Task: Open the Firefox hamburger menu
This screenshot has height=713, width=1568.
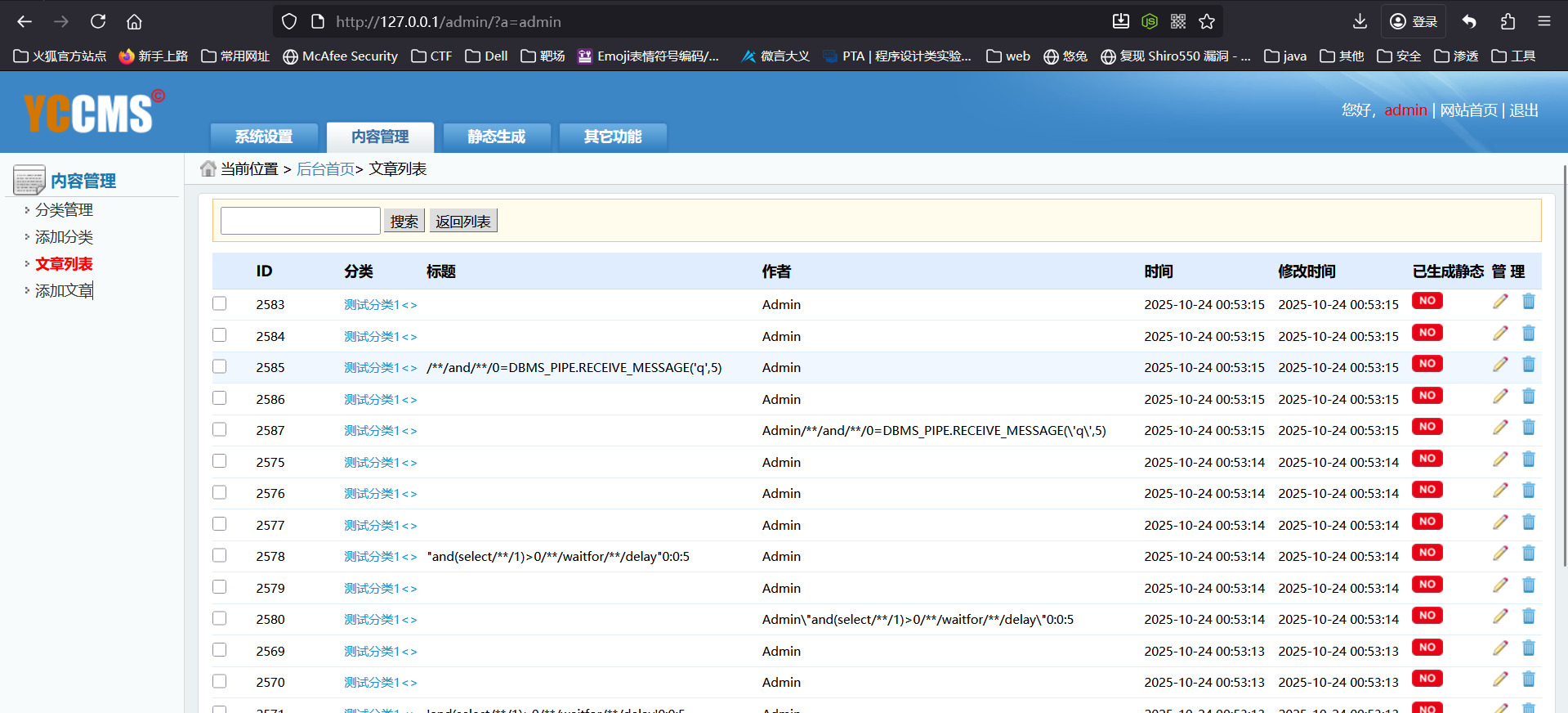Action: tap(1543, 22)
